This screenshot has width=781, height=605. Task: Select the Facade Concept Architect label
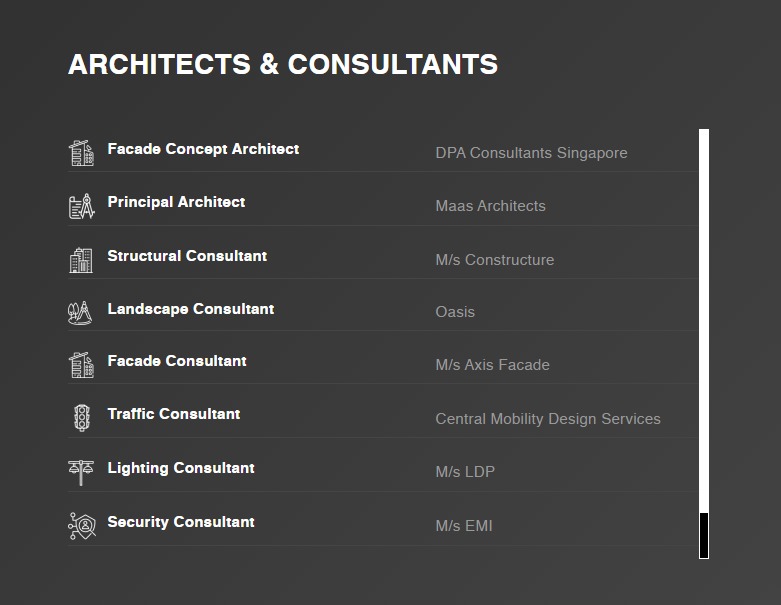[x=203, y=149]
